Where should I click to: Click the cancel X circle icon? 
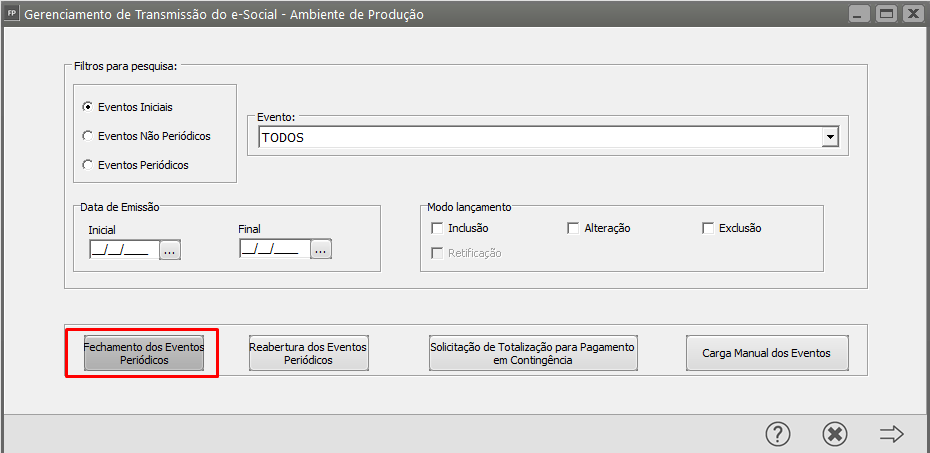pos(835,433)
